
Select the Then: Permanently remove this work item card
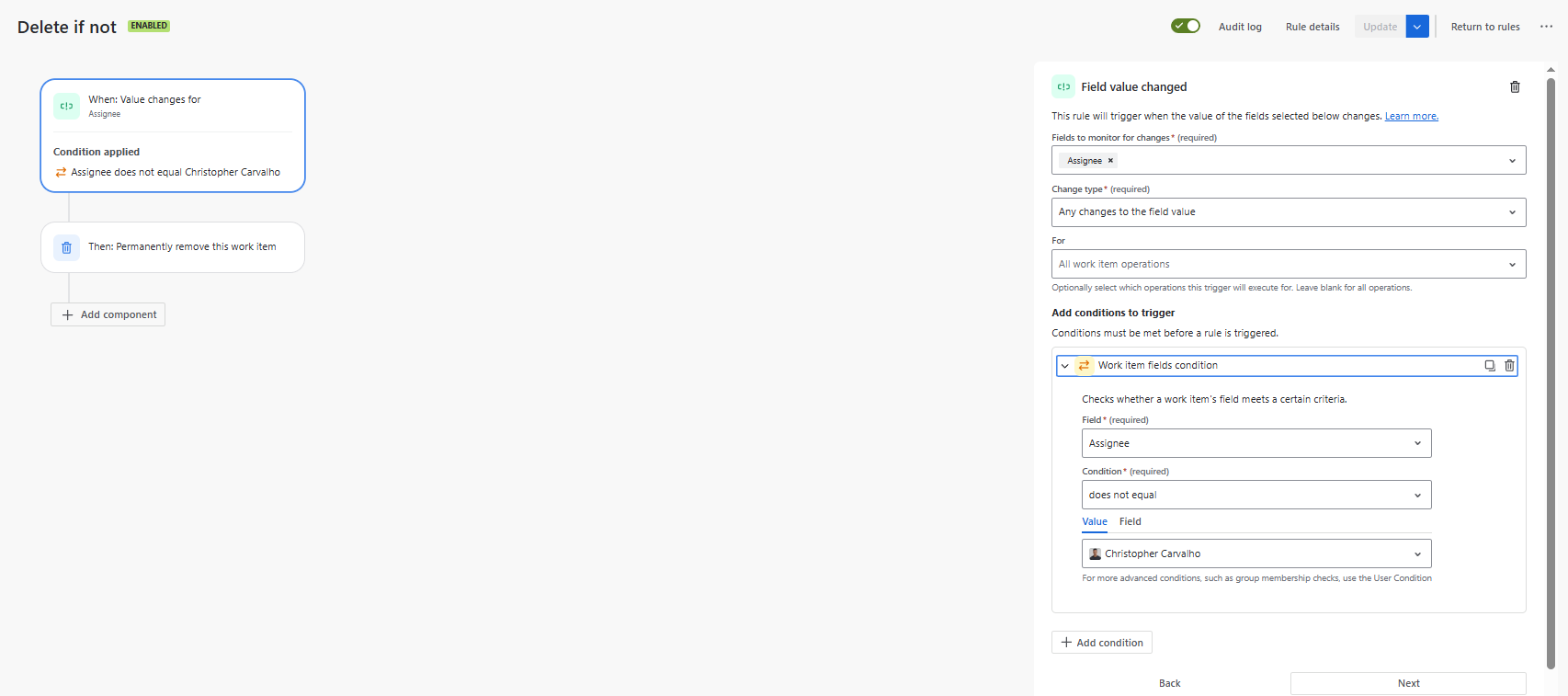[x=173, y=247]
